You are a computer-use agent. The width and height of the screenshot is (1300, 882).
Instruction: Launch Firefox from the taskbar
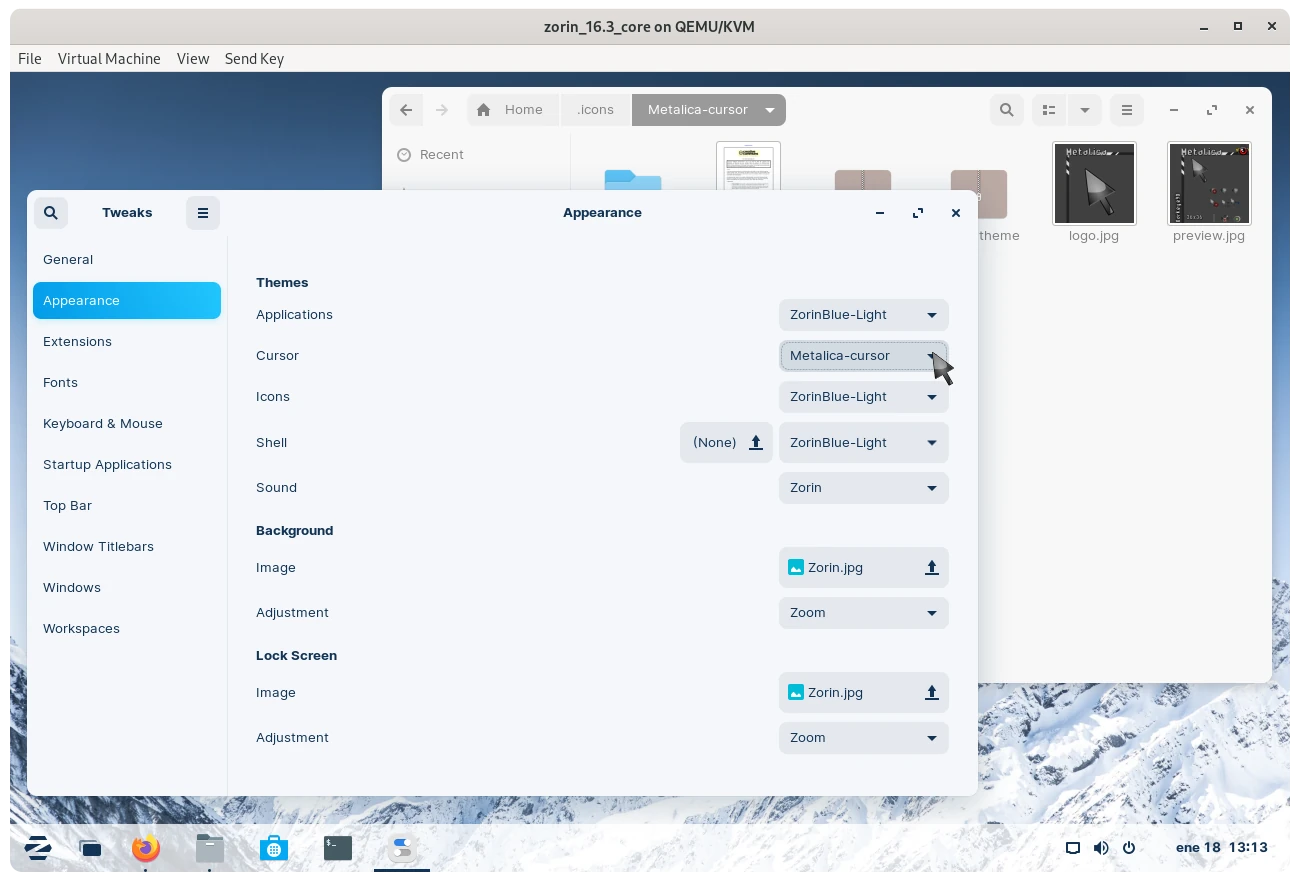coord(146,849)
